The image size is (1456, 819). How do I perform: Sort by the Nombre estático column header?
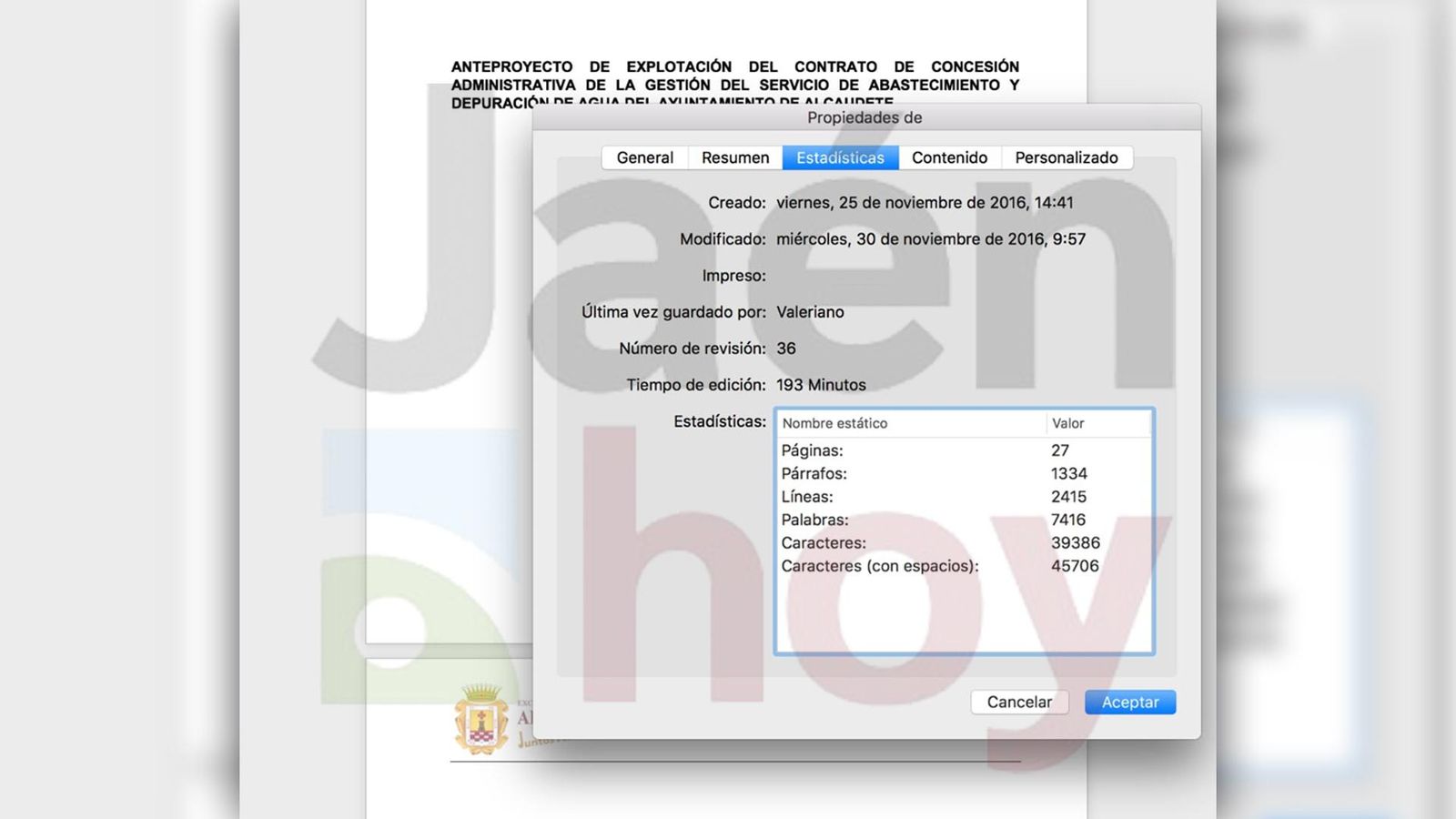pos(834,423)
